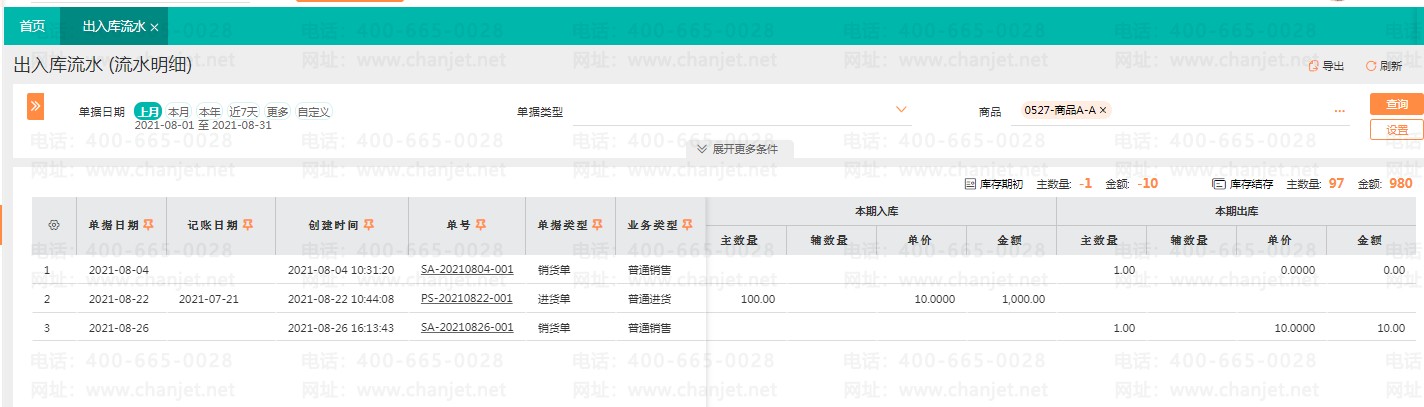Image resolution: width=1424 pixels, height=407 pixels.
Task: Click date cell 2021-08-04 in row 1
Action: click(x=118, y=270)
